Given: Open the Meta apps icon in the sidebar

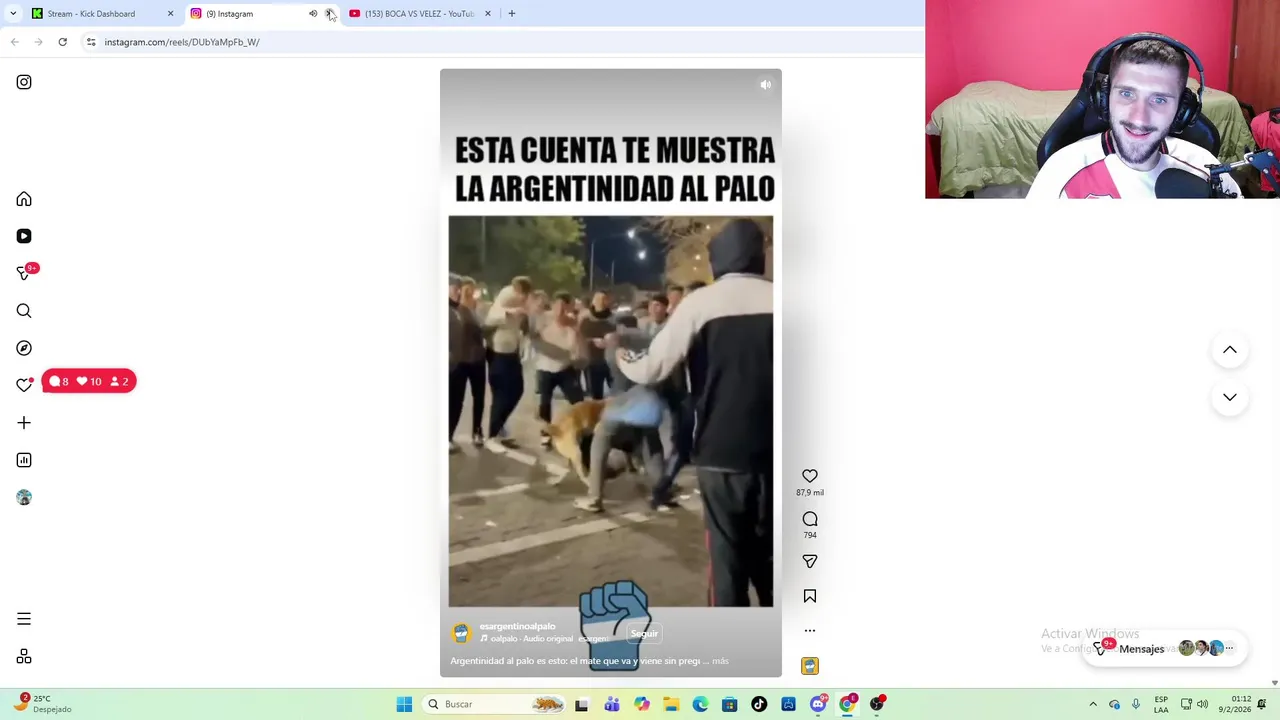Looking at the screenshot, I should [x=24, y=657].
